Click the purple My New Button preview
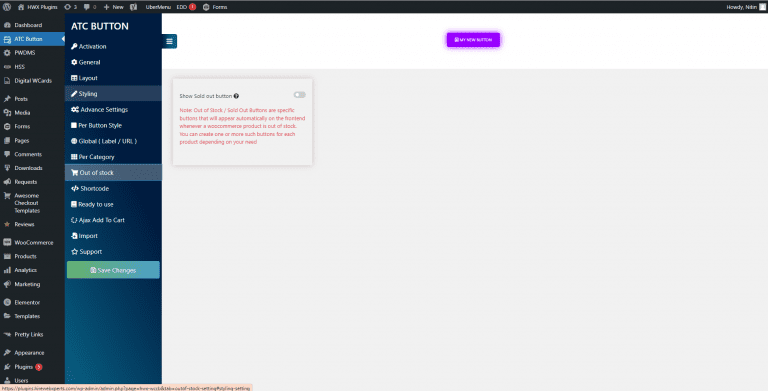 tap(473, 40)
